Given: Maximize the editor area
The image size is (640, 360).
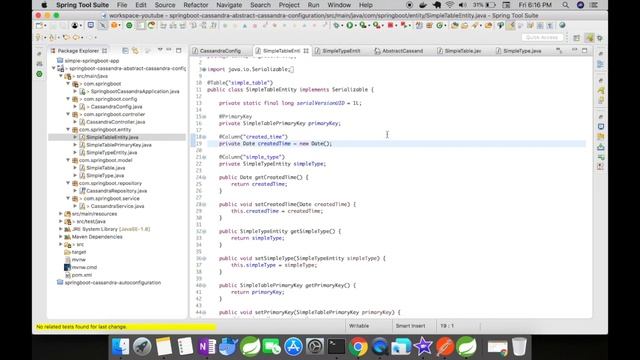Looking at the screenshot, I should (x=584, y=50).
